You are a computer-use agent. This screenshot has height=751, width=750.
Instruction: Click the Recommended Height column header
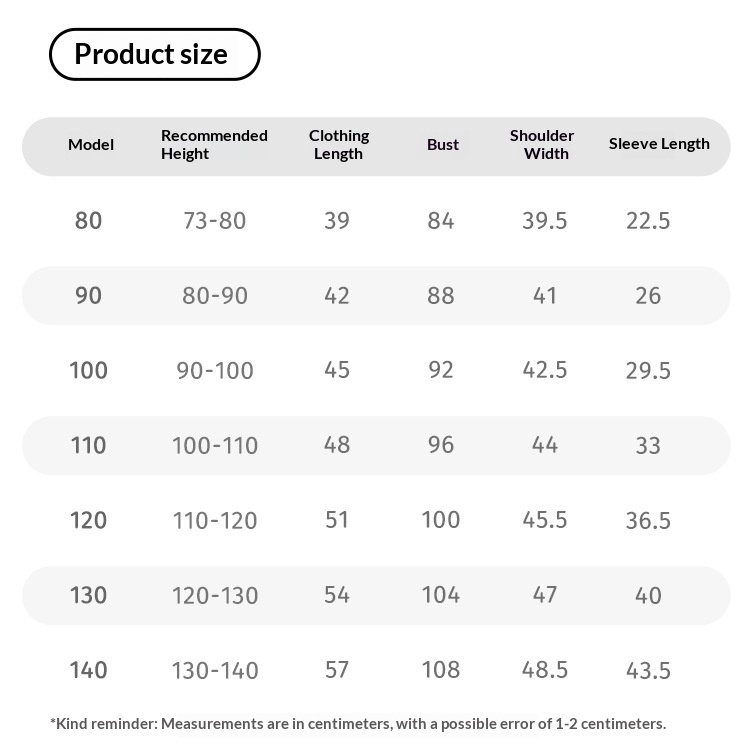[214, 145]
